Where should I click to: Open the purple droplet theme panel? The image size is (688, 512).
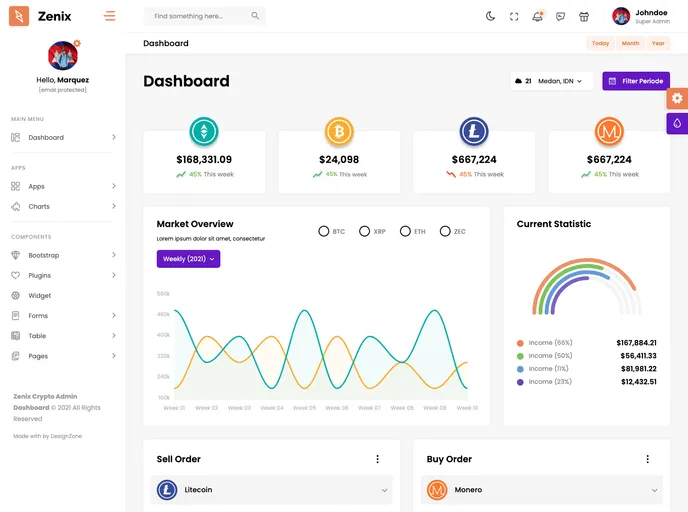pyautogui.click(x=677, y=123)
